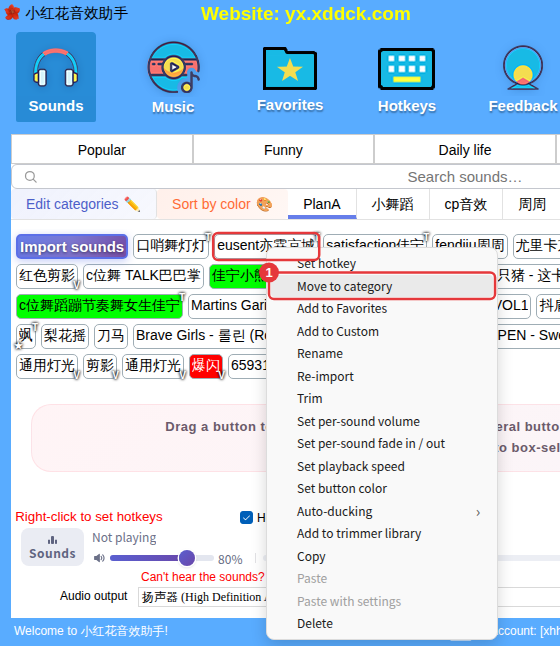The height and width of the screenshot is (646, 560).
Task: Switch to the Daily life tab
Action: (464, 150)
